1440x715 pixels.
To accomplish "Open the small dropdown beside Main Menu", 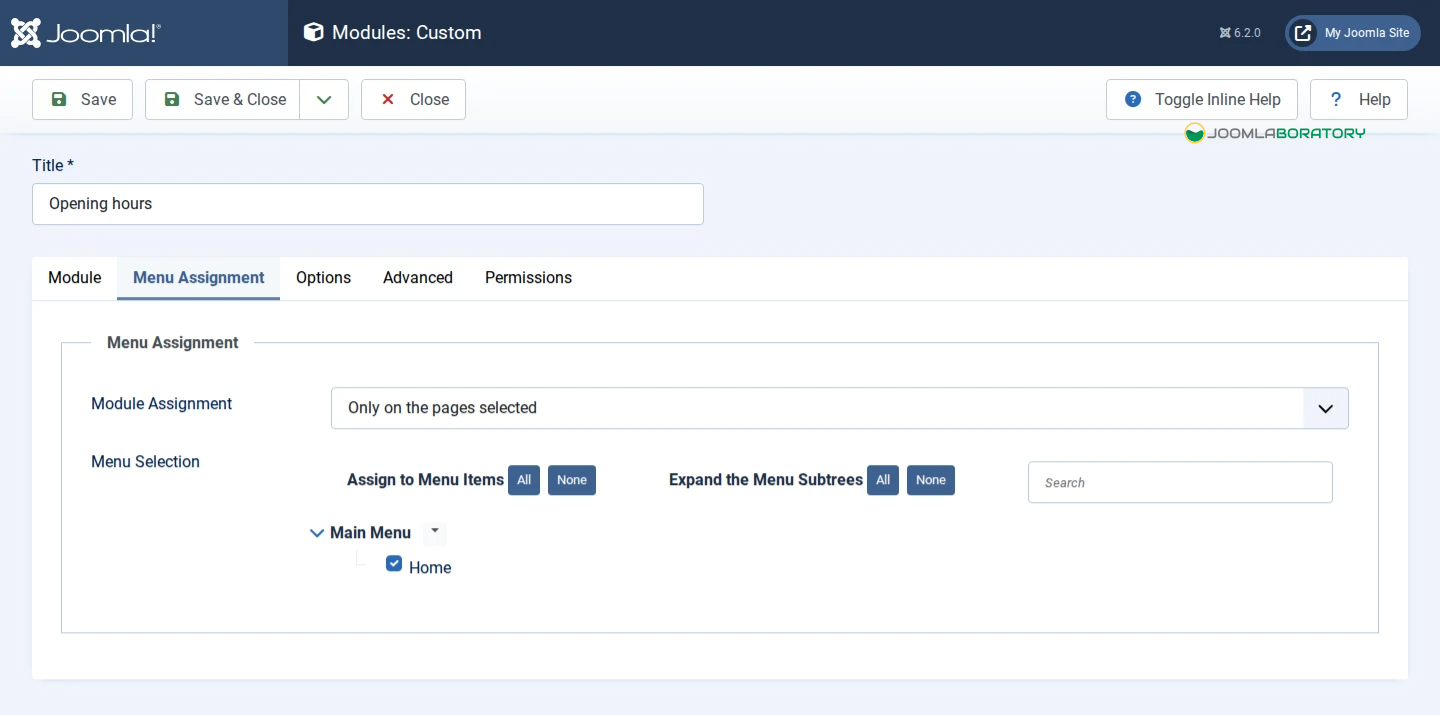I will [434, 532].
